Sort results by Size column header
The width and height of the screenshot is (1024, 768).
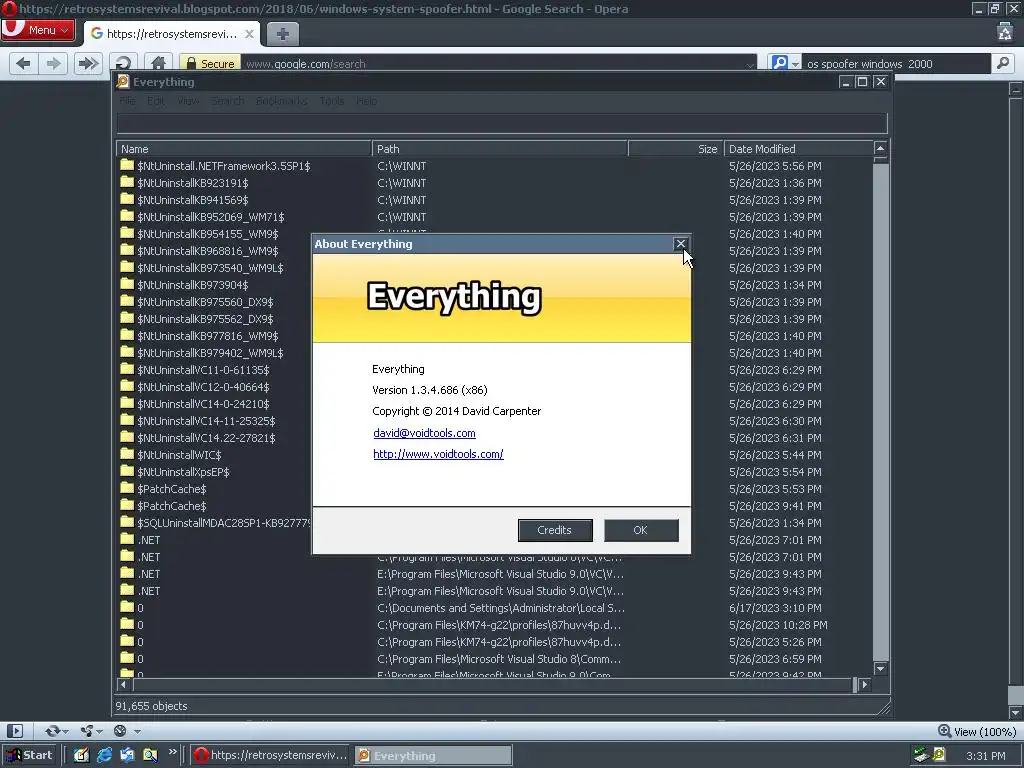[676, 149]
